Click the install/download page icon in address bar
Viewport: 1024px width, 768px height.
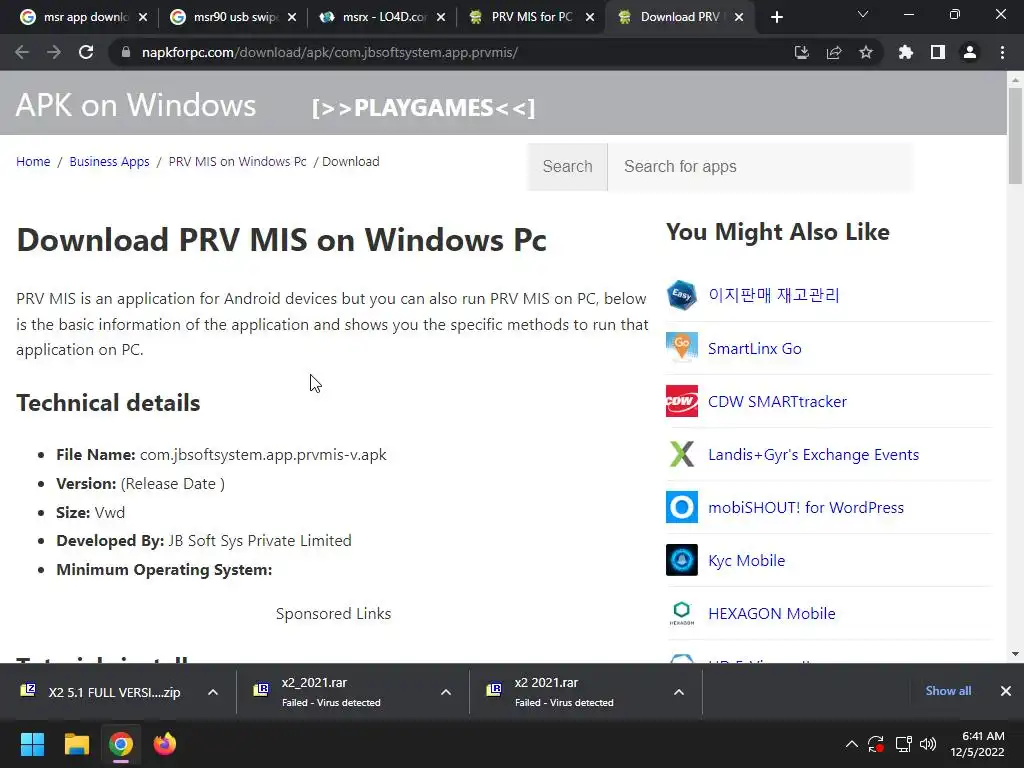pos(801,52)
